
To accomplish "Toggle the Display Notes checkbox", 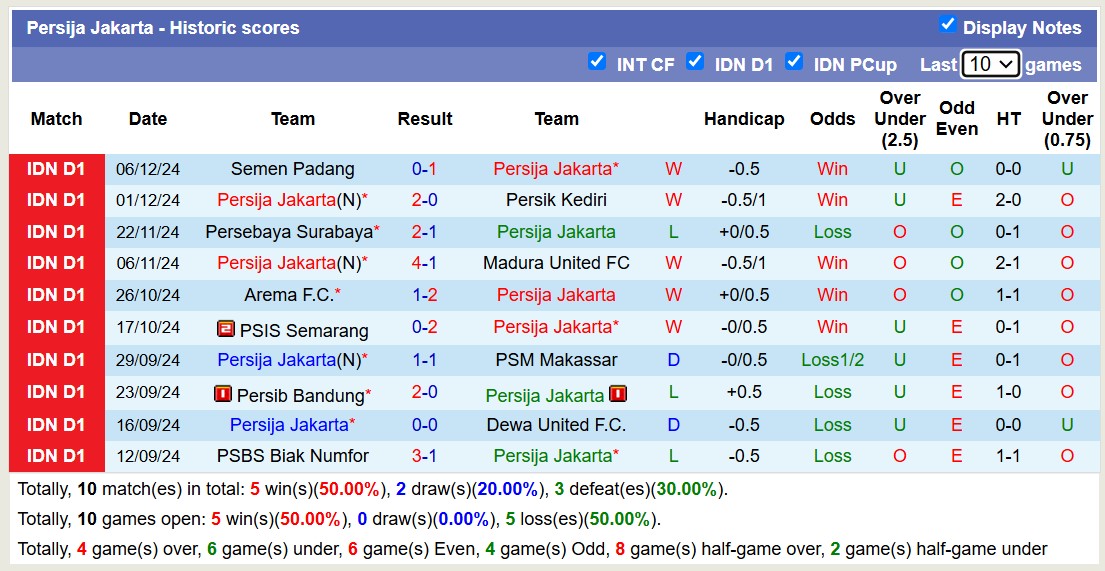I will [x=948, y=25].
